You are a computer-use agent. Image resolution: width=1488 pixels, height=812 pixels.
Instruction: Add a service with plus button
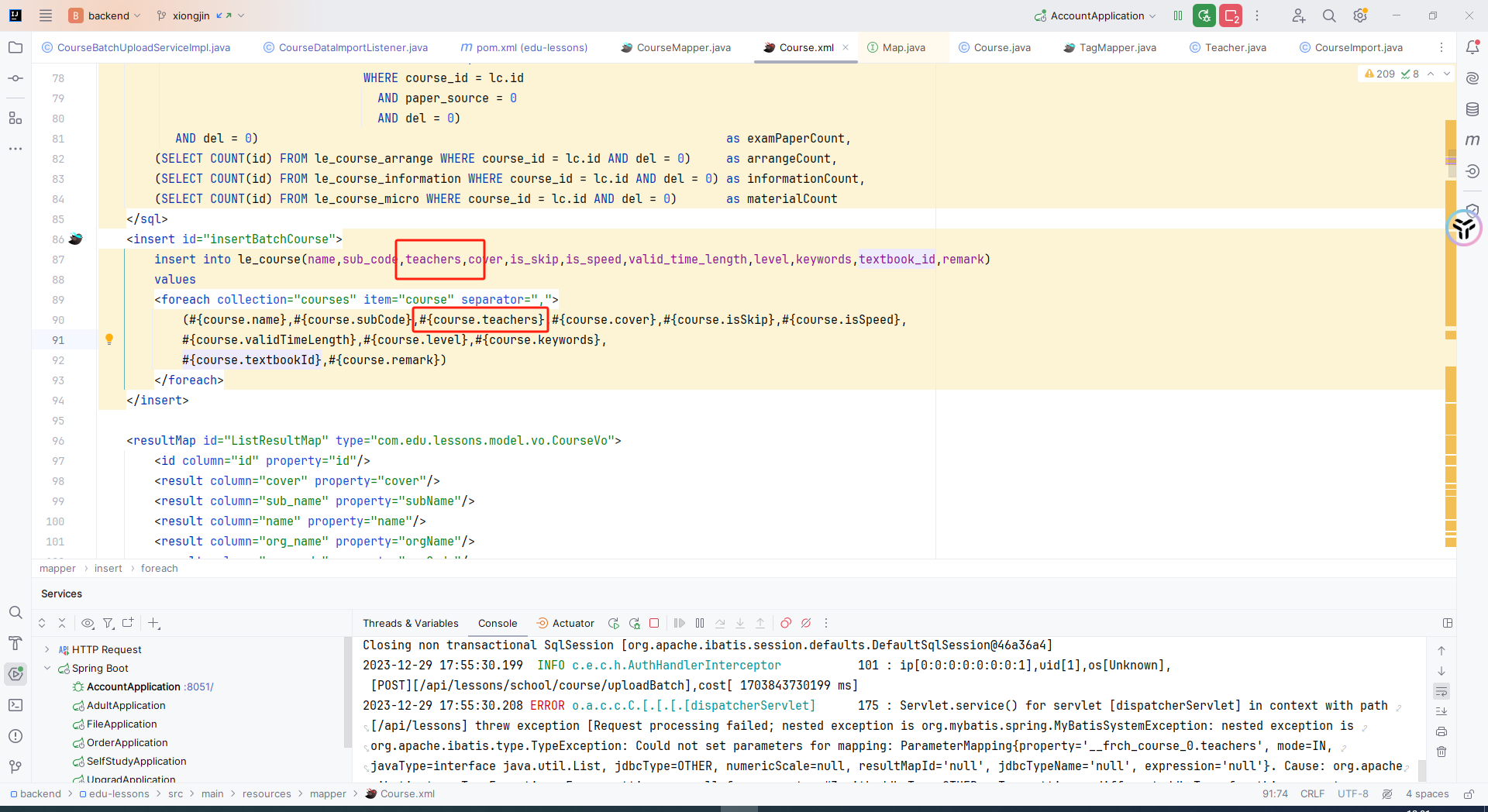pos(153,623)
